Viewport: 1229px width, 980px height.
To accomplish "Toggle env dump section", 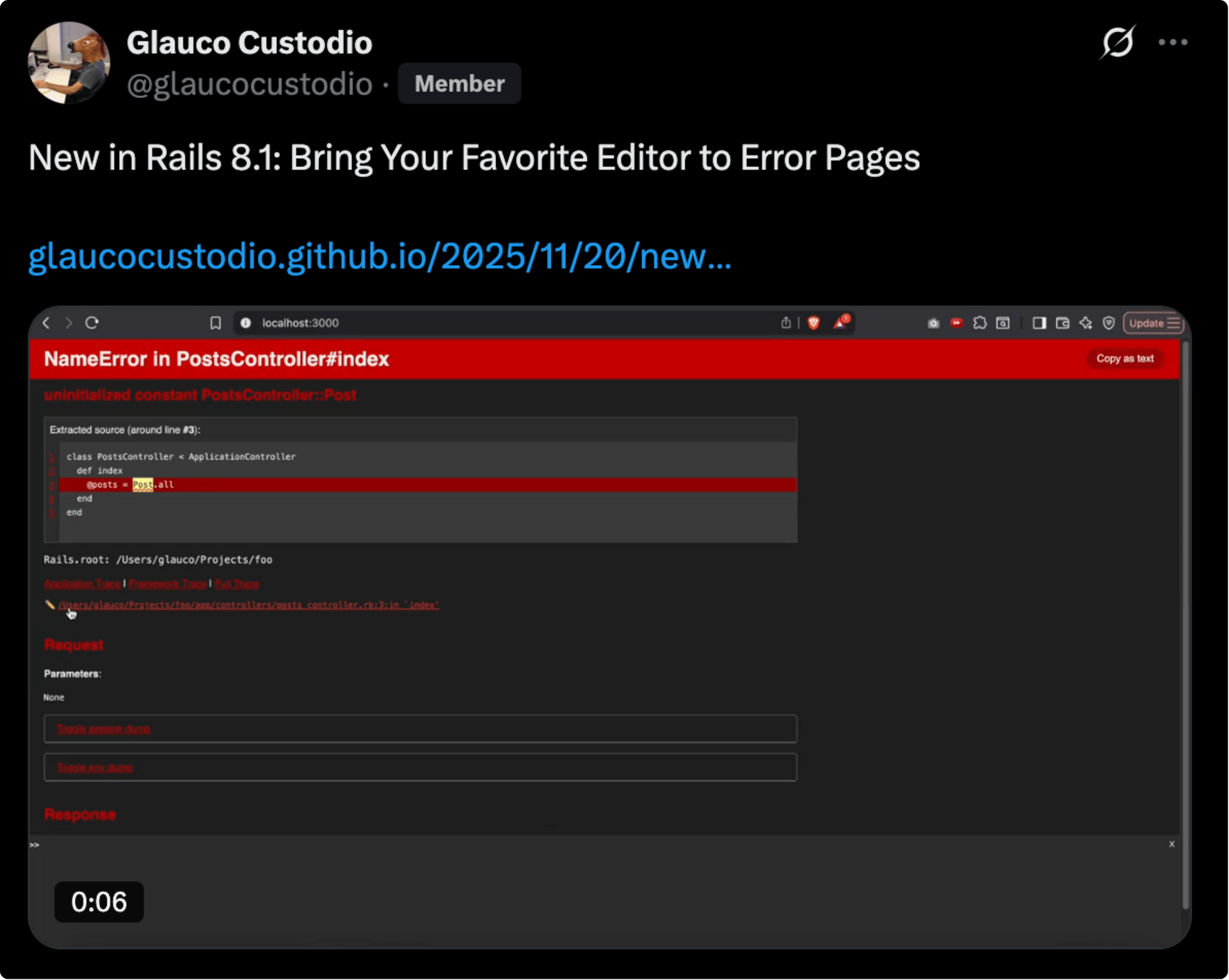I will pyautogui.click(x=95, y=767).
